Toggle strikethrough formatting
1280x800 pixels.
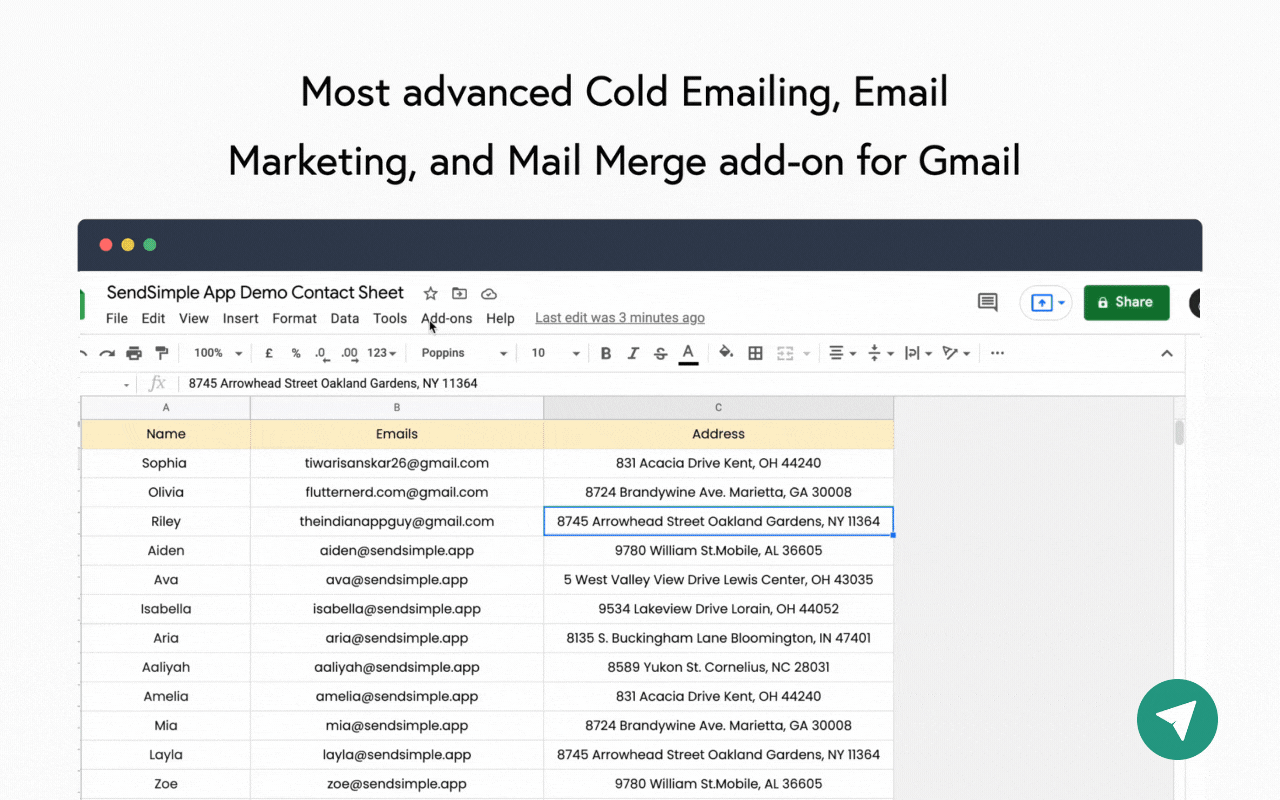[x=660, y=353]
